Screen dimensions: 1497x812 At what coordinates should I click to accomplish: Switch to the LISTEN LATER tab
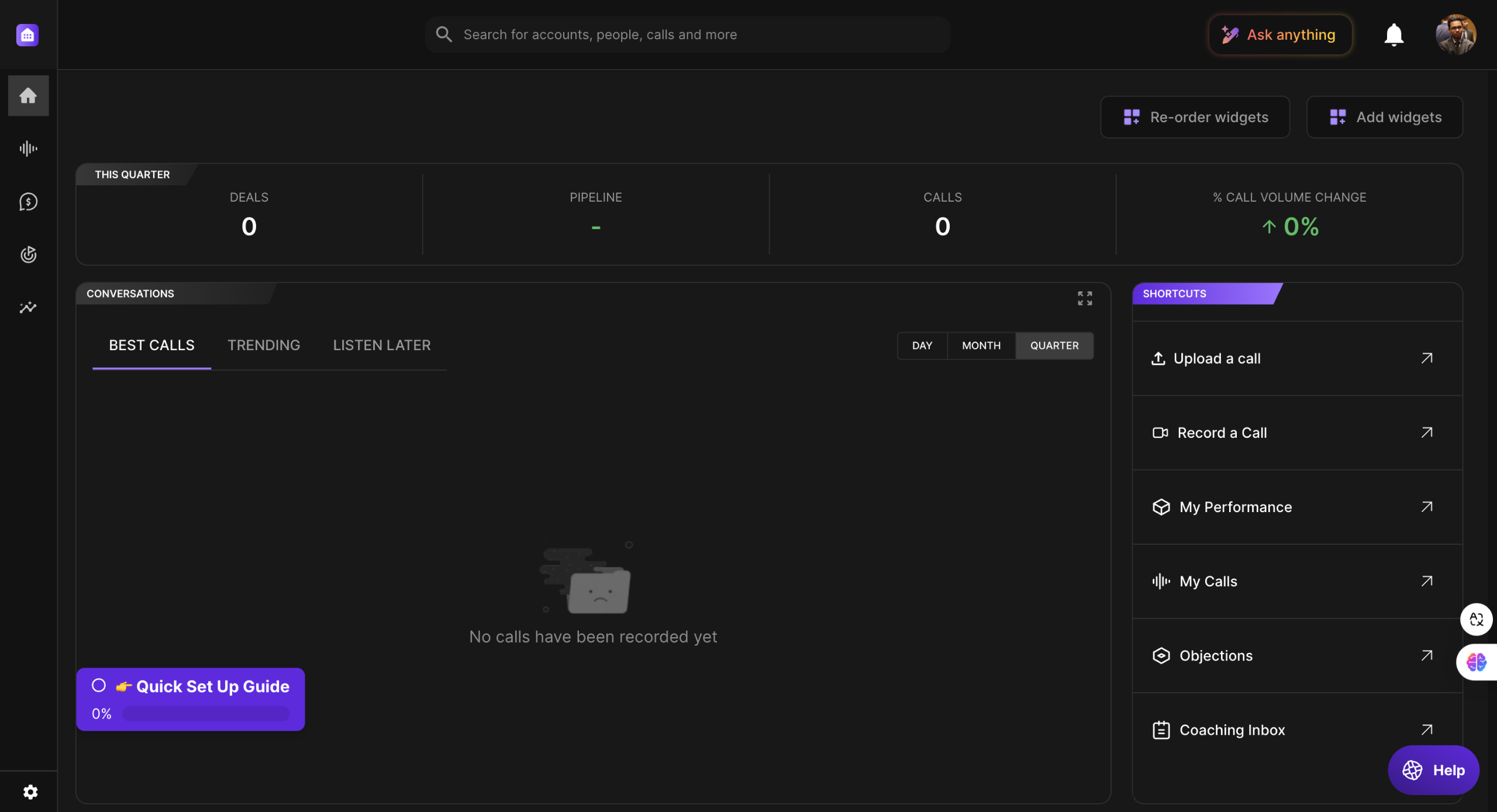pyautogui.click(x=381, y=345)
